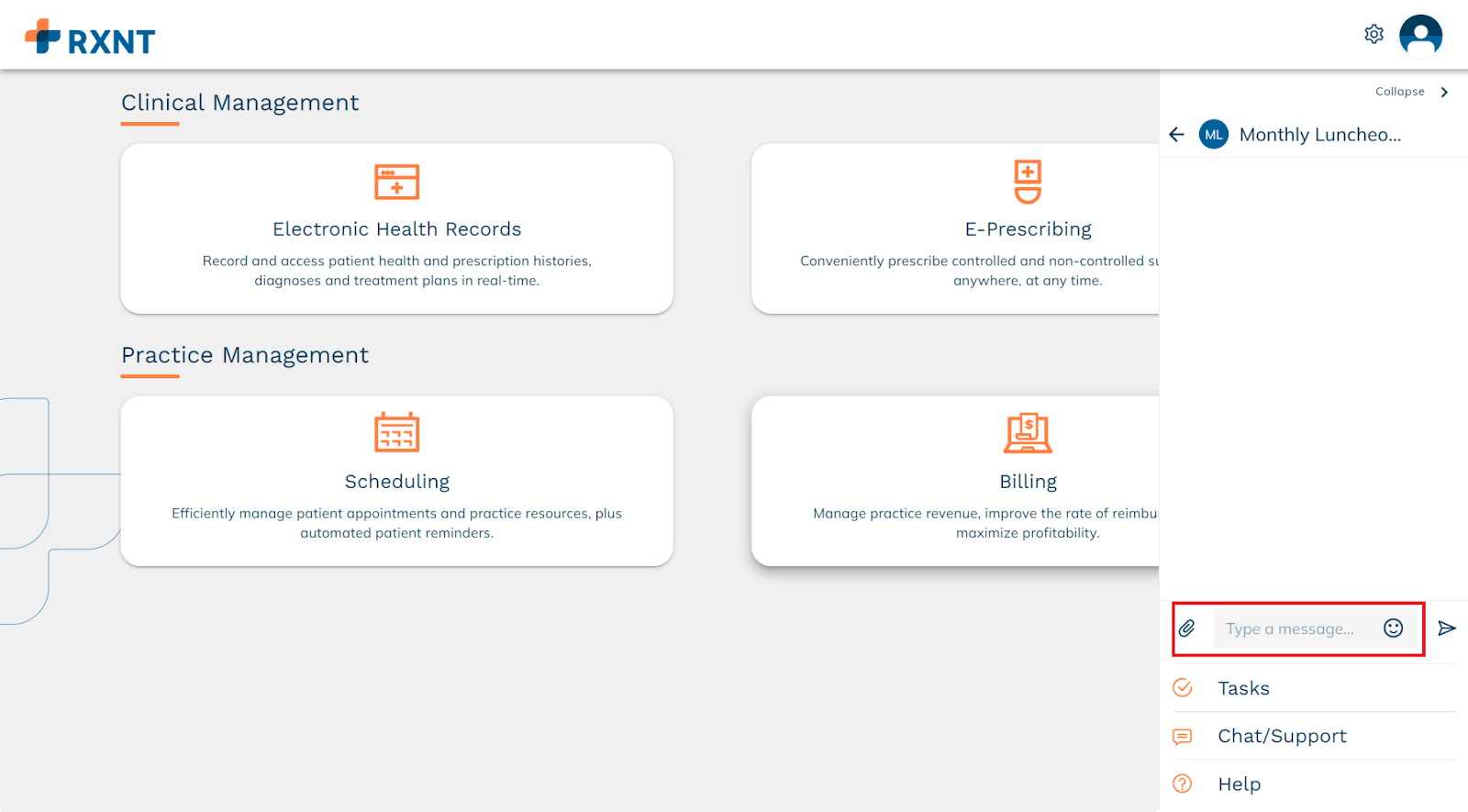Click the Practice Management heading
Viewport: 1468px width, 812px height.
[x=245, y=355]
